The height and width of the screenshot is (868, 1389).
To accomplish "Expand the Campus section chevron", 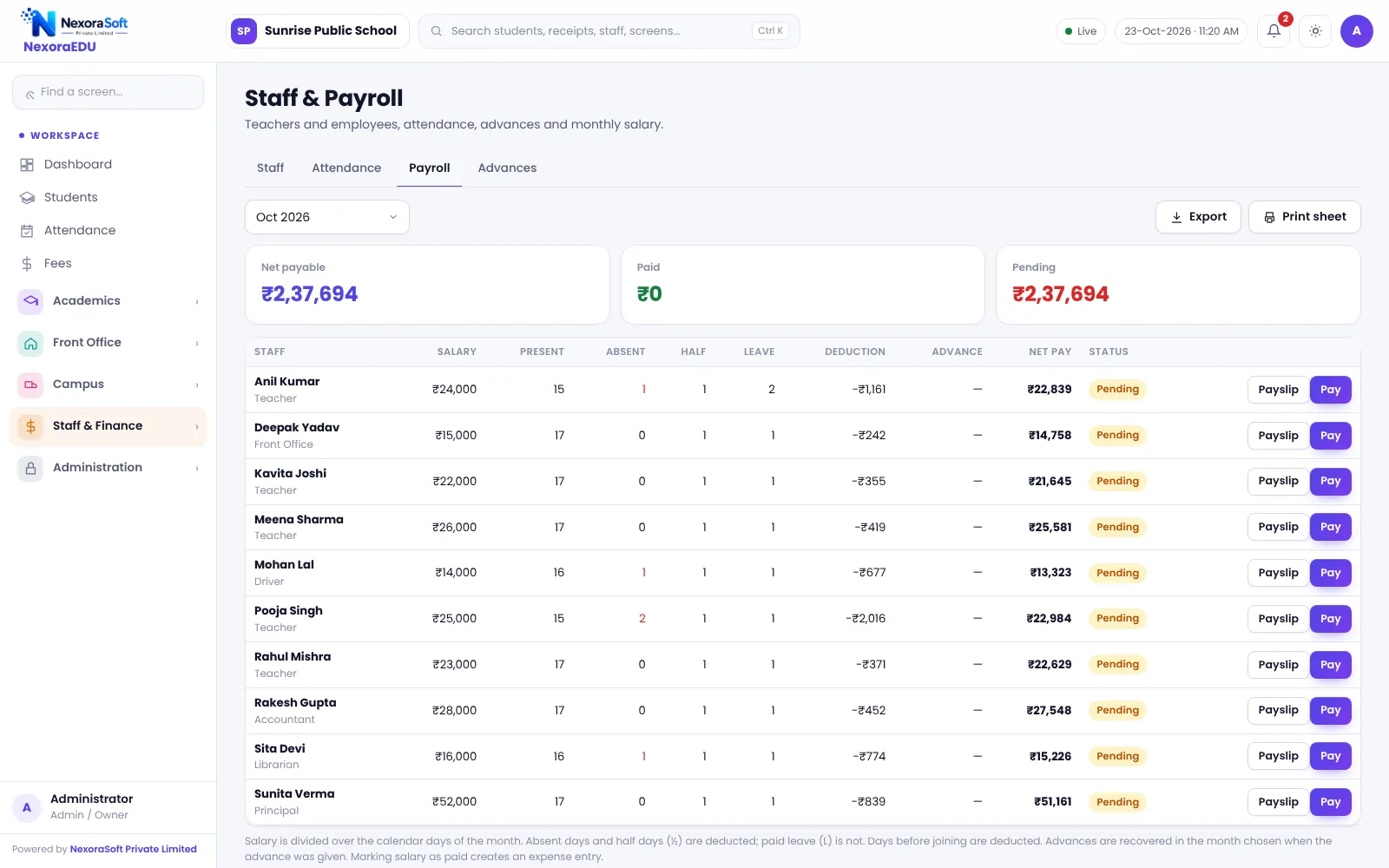I will click(x=197, y=385).
